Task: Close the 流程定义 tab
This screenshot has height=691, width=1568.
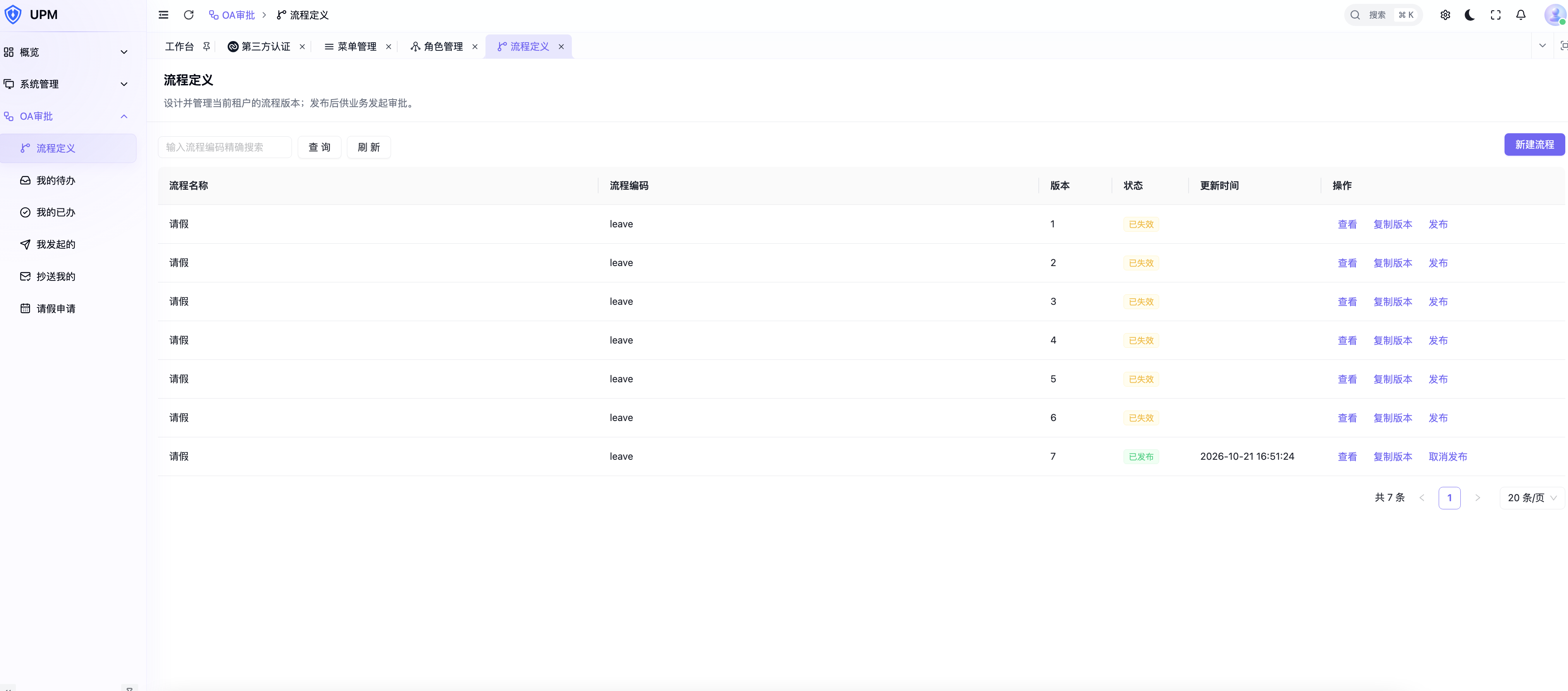Action: coord(561,46)
